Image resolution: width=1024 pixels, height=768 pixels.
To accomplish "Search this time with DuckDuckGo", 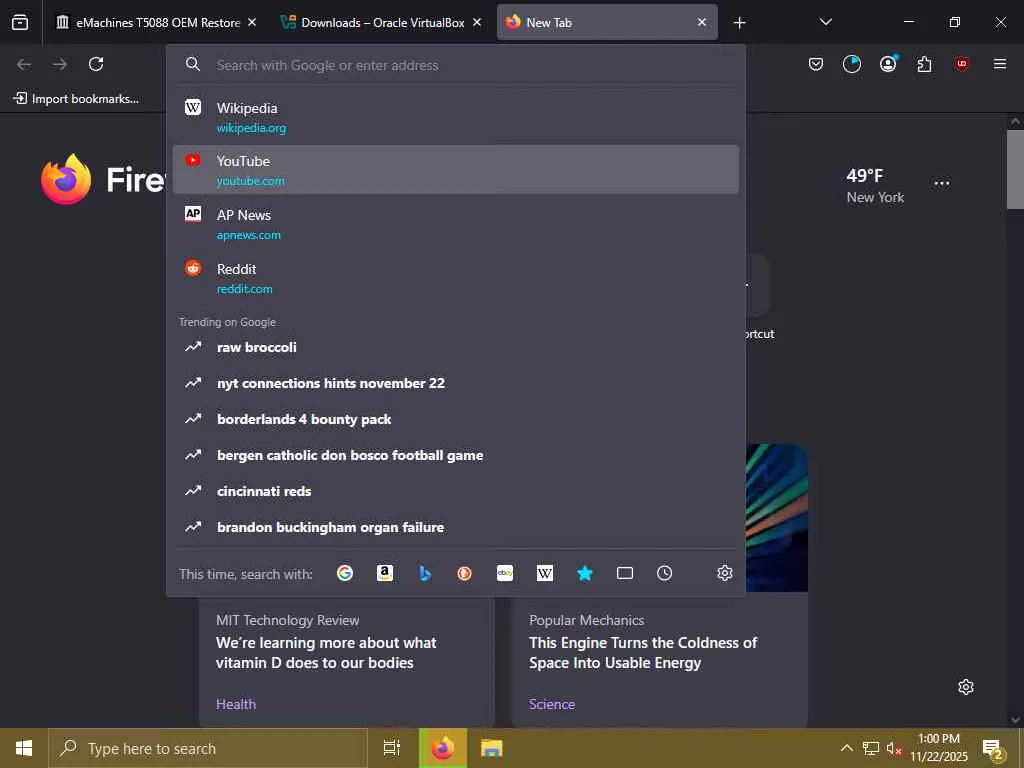I will click(x=464, y=573).
